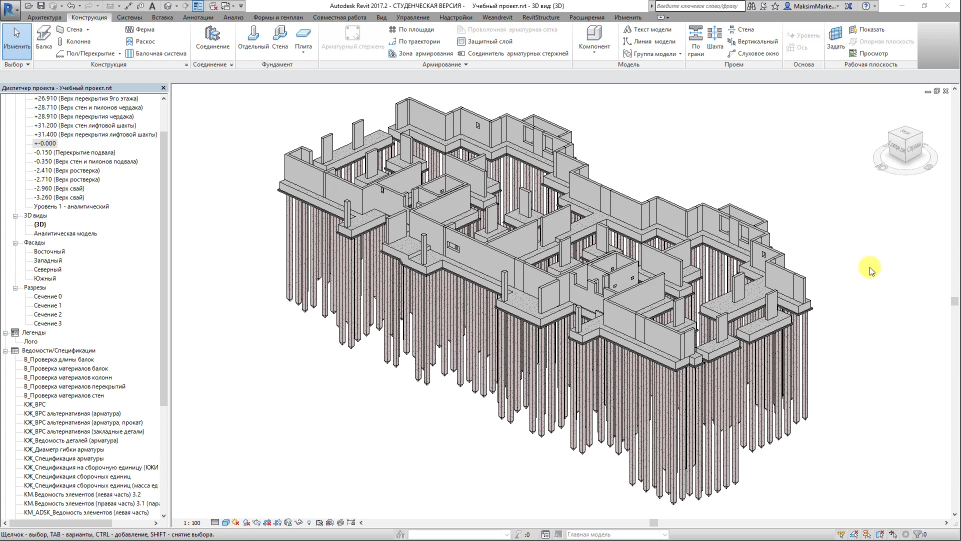Collapse the Фасады tree node

(15, 243)
